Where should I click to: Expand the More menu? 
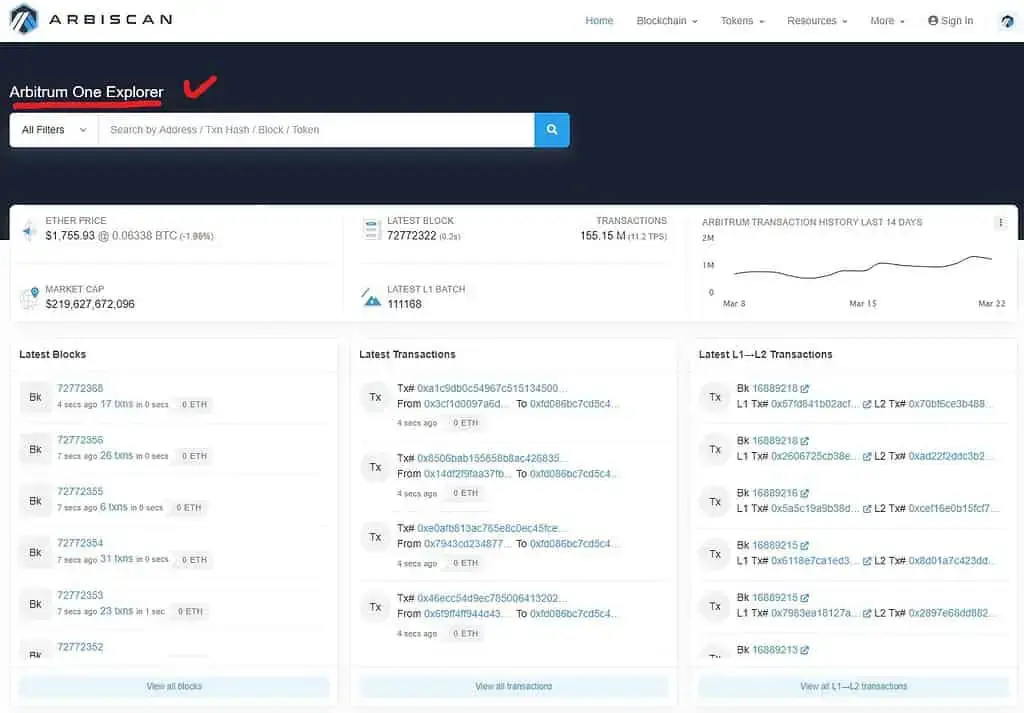pos(888,21)
